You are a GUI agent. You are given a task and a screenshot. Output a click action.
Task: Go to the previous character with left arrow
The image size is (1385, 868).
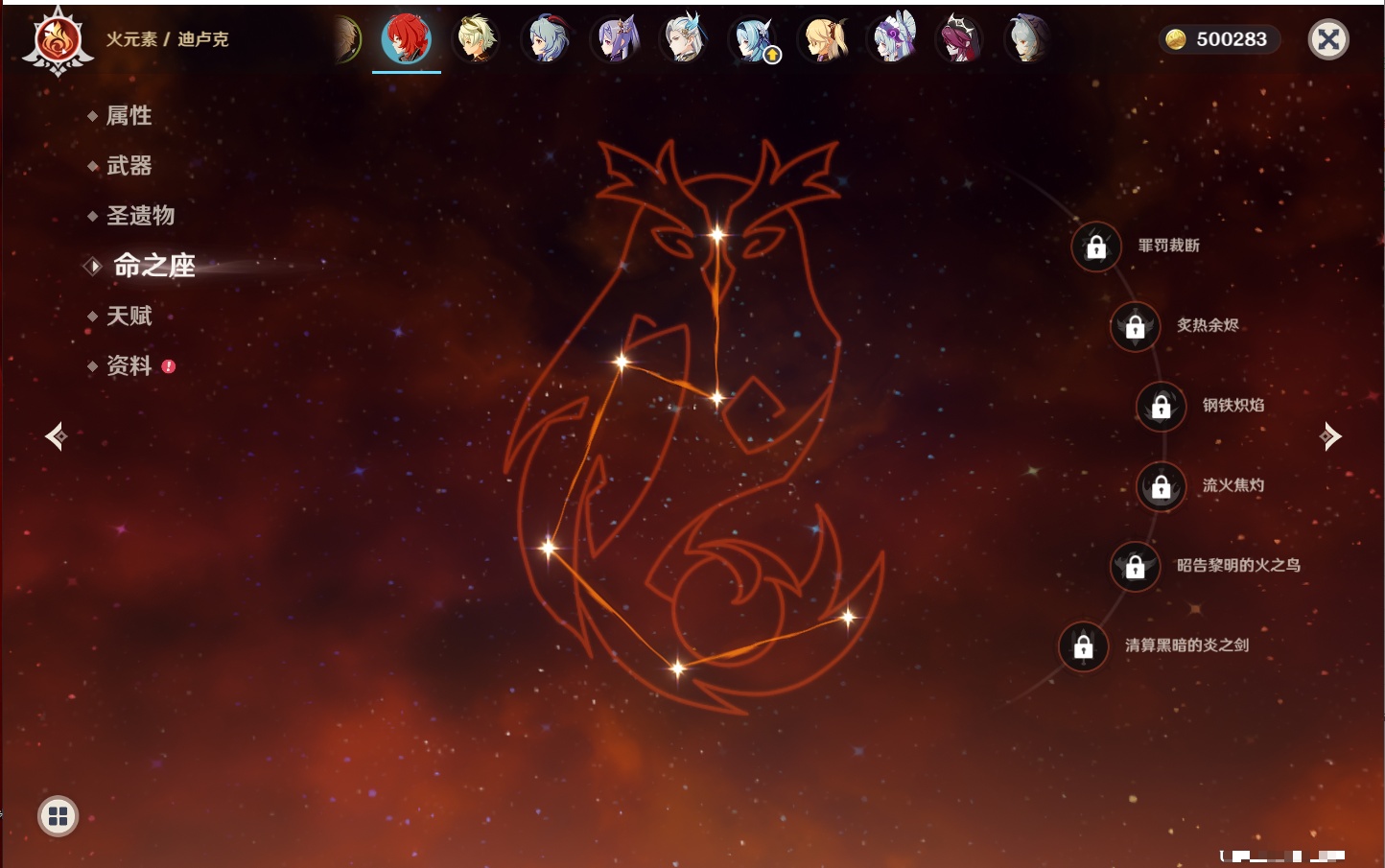click(57, 436)
